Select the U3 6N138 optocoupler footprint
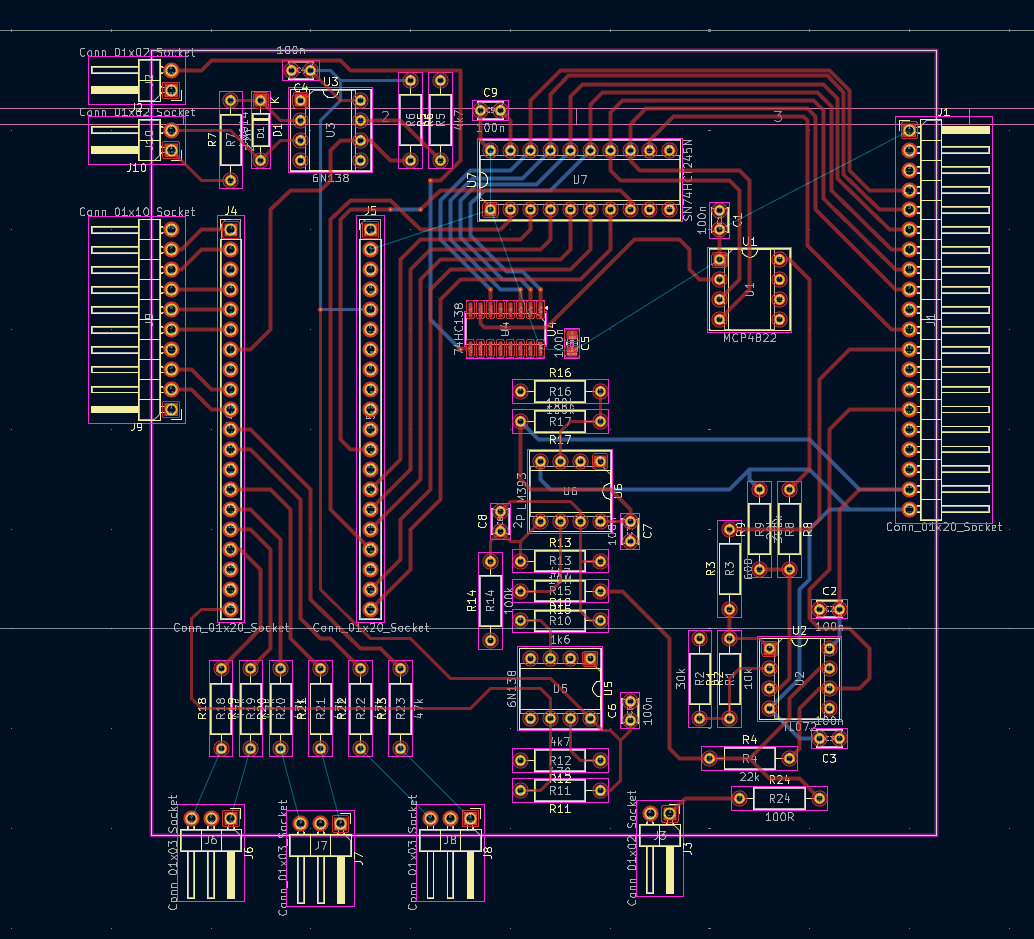The height and width of the screenshot is (939, 1034). [x=330, y=130]
